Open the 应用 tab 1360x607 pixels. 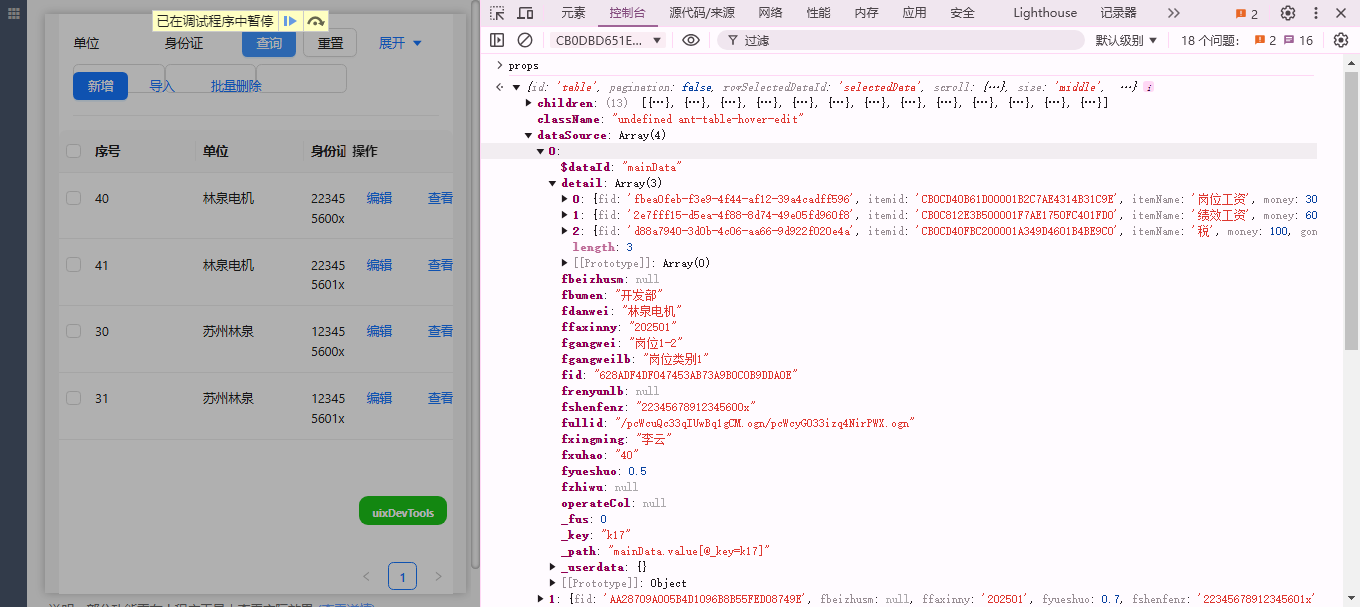[x=914, y=13]
